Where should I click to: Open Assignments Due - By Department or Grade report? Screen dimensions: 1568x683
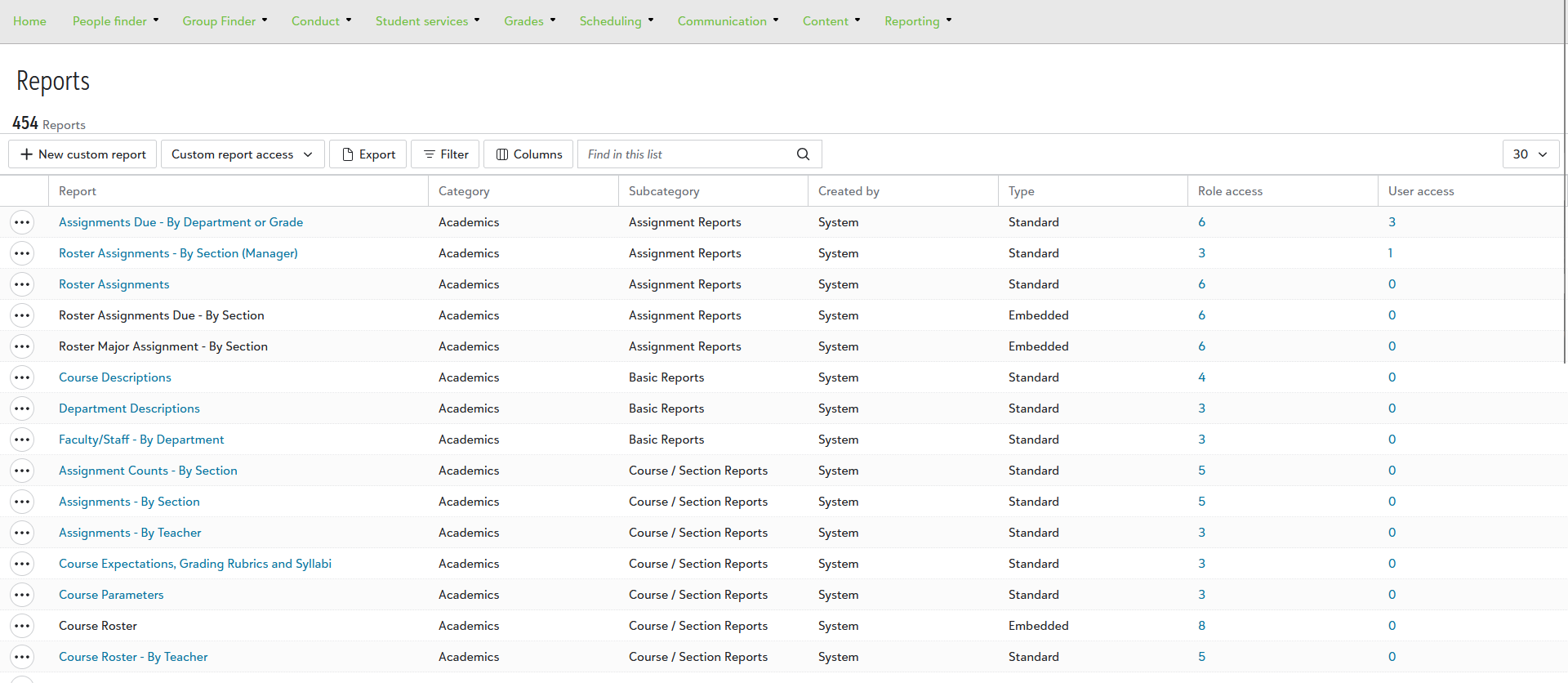pyautogui.click(x=180, y=222)
